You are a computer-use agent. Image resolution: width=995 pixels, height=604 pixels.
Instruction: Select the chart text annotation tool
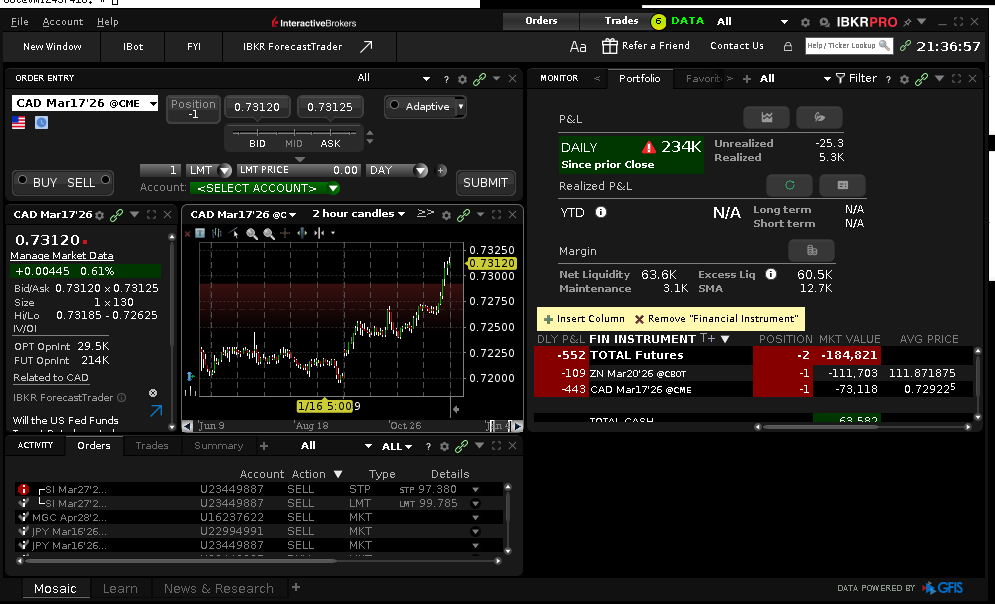[x=200, y=233]
